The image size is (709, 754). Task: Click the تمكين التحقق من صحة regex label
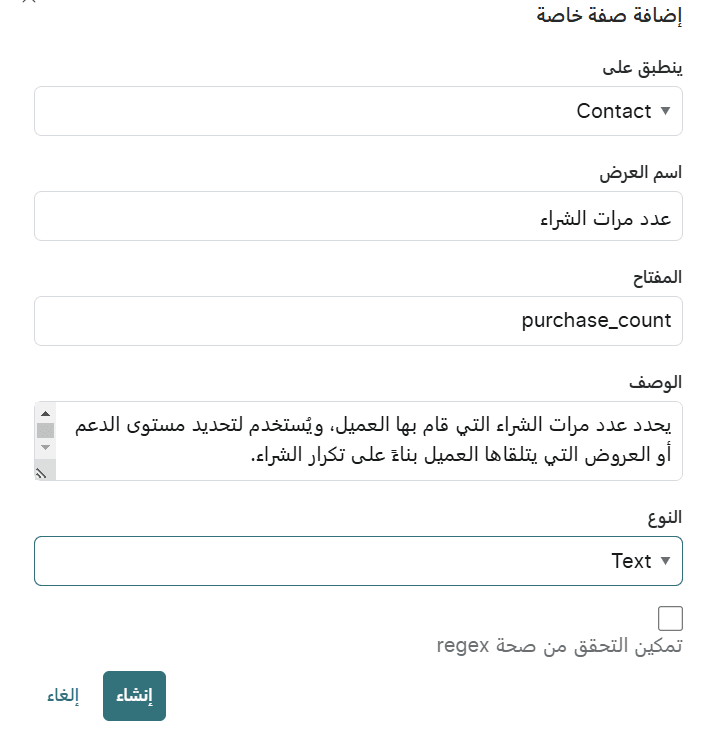click(x=559, y=646)
